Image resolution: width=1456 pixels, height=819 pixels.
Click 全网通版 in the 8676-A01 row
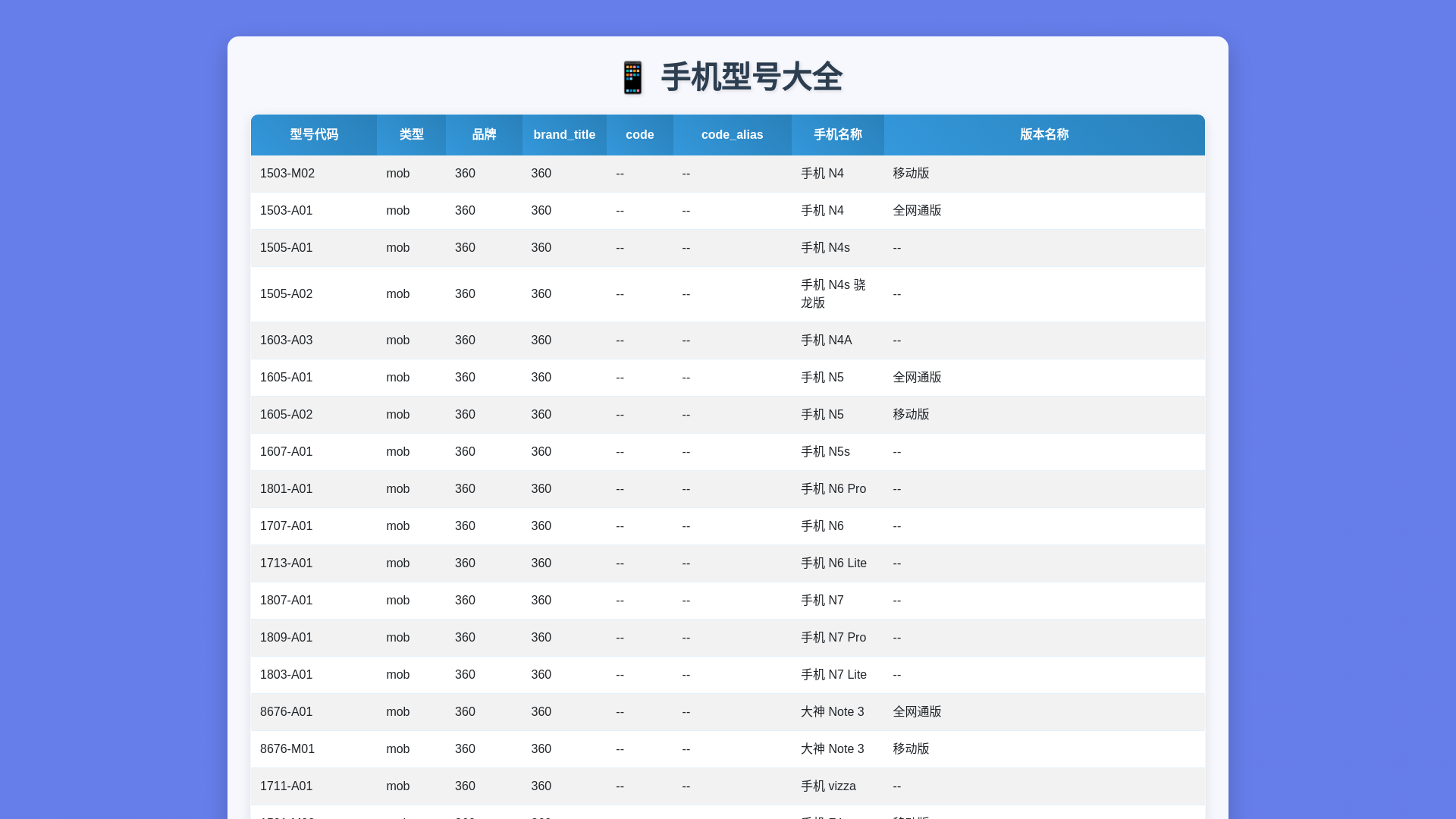pos(917,712)
